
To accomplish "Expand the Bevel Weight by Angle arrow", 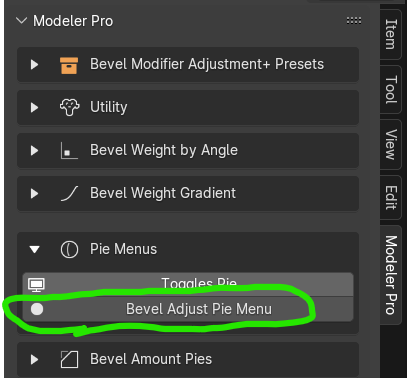I will [34, 151].
